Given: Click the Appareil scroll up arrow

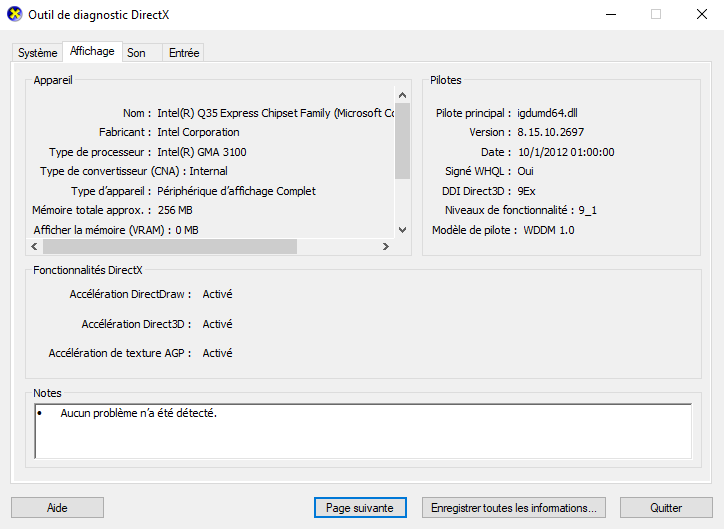Looking at the screenshot, I should tap(402, 95).
